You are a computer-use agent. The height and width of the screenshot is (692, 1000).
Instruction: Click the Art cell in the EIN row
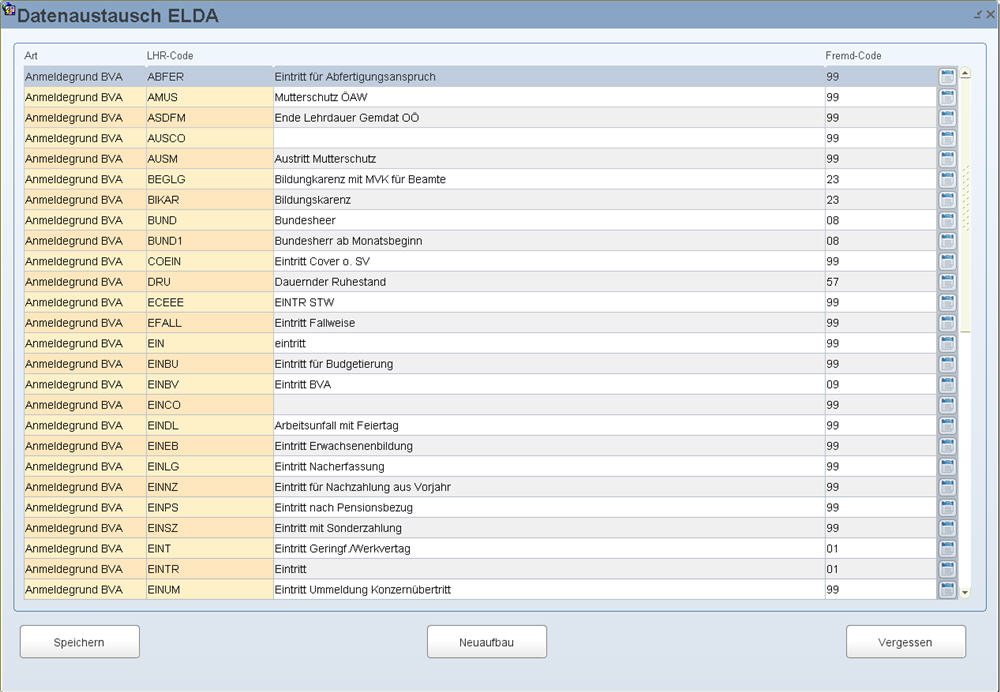85,343
